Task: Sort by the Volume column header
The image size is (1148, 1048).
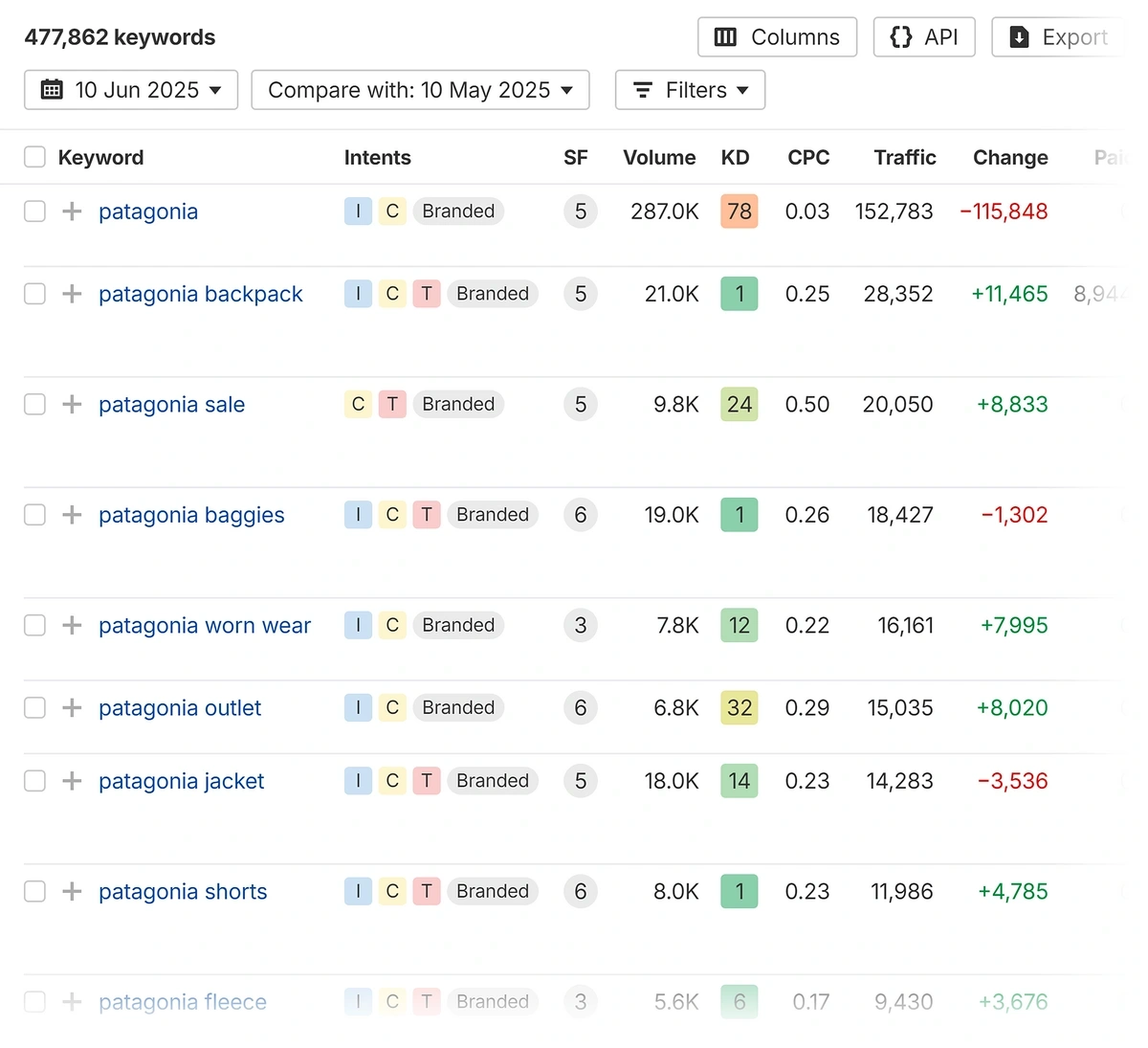Action: [x=659, y=157]
